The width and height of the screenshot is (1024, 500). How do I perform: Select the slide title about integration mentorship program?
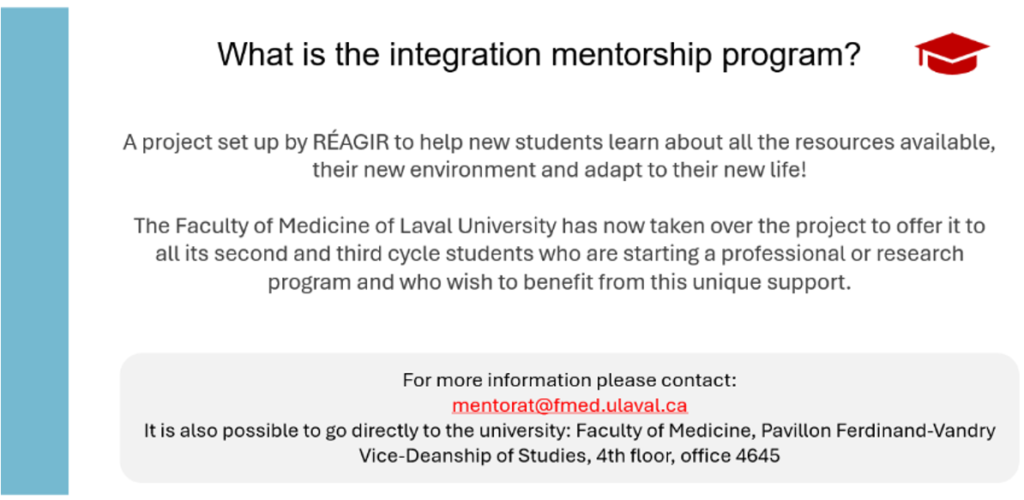(x=539, y=54)
